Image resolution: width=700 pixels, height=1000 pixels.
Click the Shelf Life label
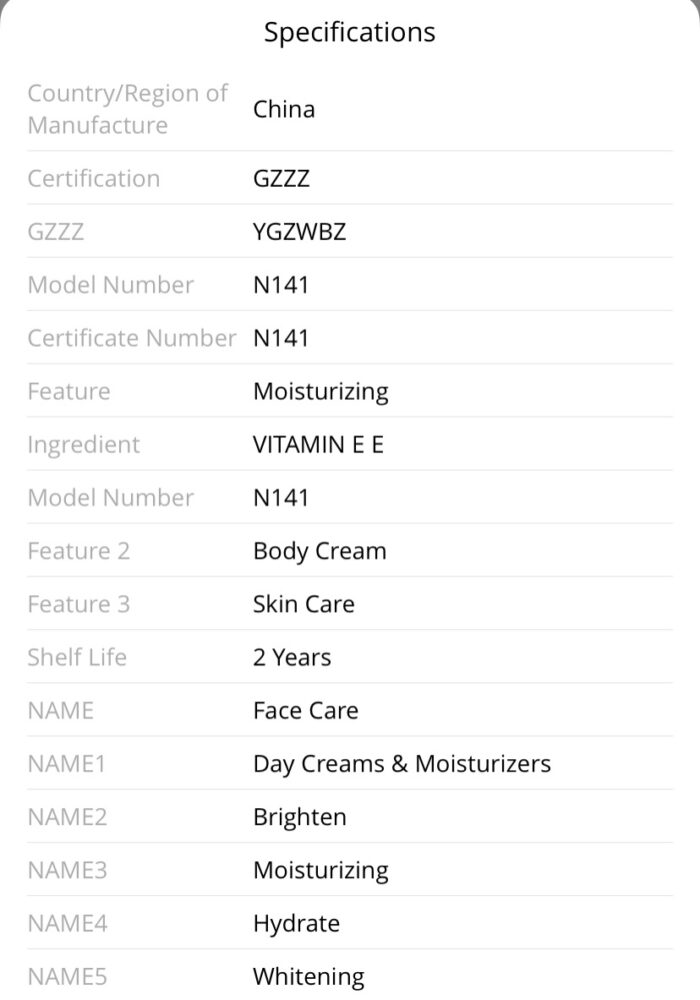[x=77, y=657]
